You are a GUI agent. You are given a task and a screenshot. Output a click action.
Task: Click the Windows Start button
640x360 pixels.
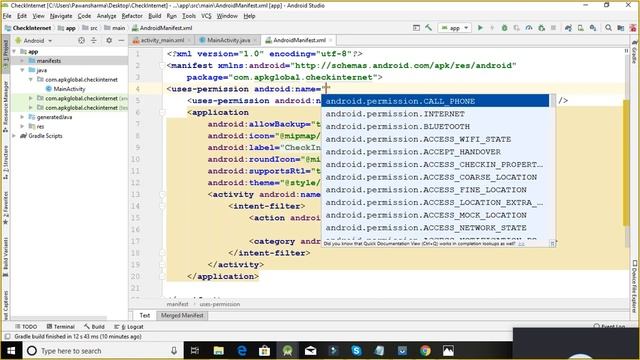coord(11,351)
